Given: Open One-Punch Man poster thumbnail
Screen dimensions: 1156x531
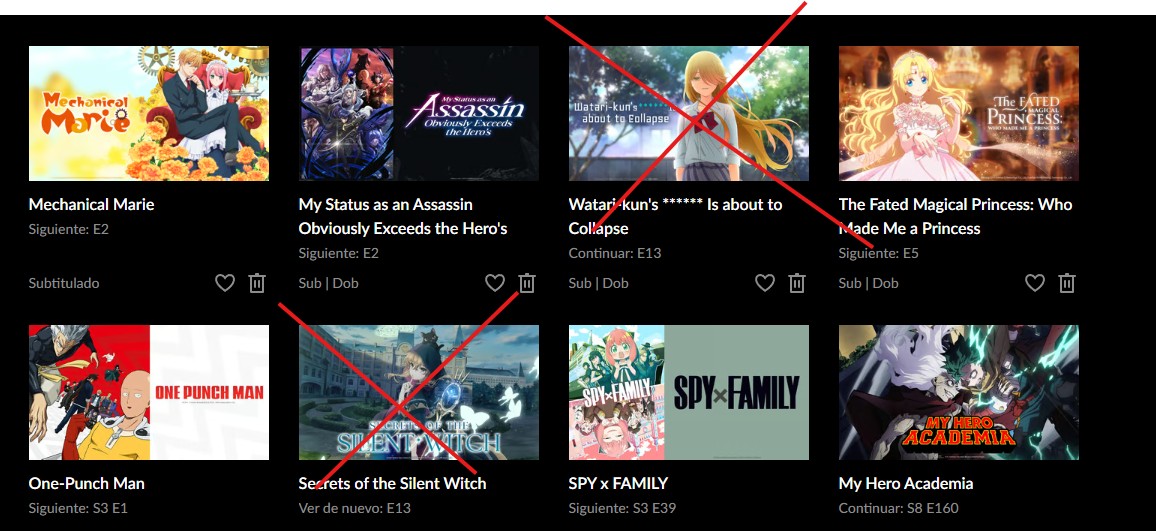Looking at the screenshot, I should tap(149, 392).
